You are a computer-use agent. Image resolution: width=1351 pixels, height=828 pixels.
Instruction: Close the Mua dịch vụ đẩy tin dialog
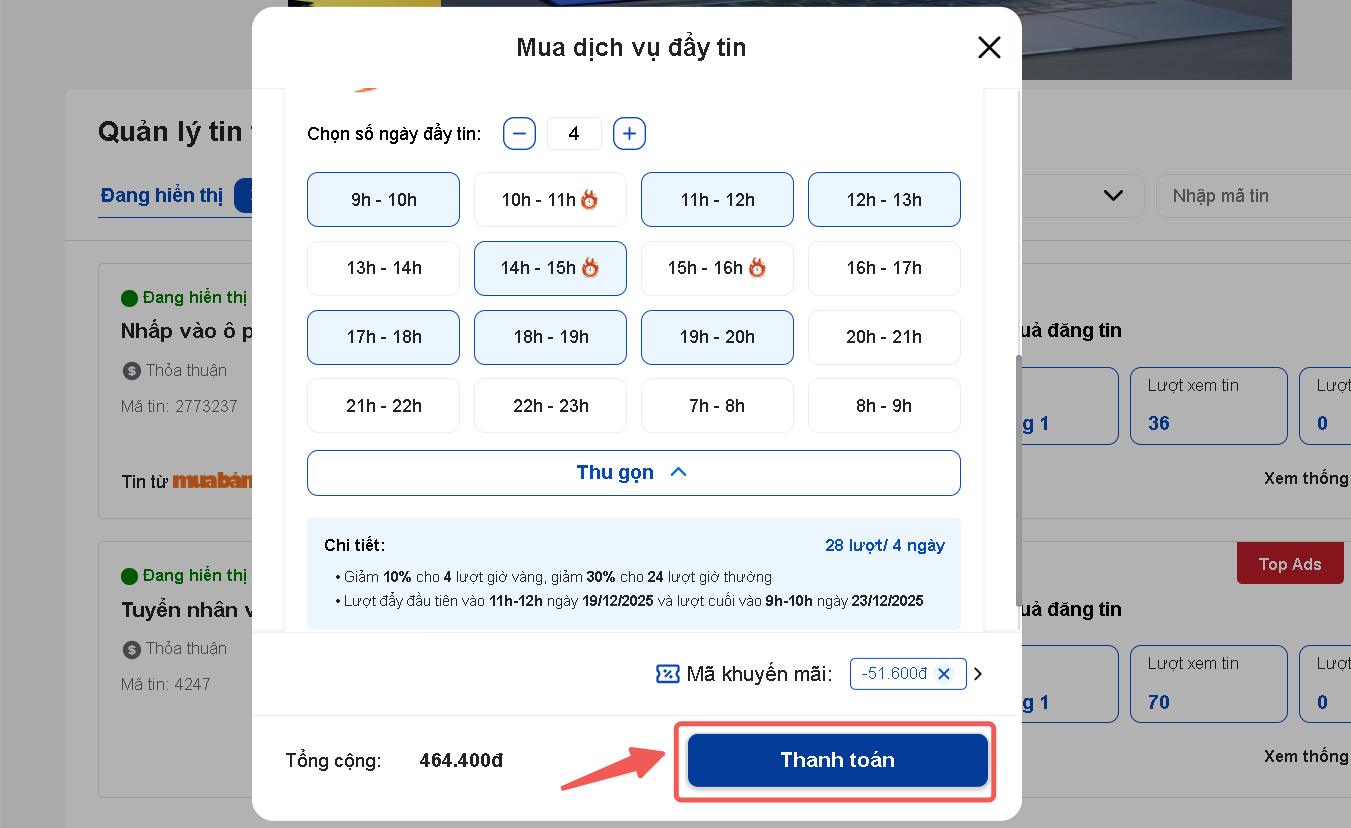pyautogui.click(x=989, y=47)
